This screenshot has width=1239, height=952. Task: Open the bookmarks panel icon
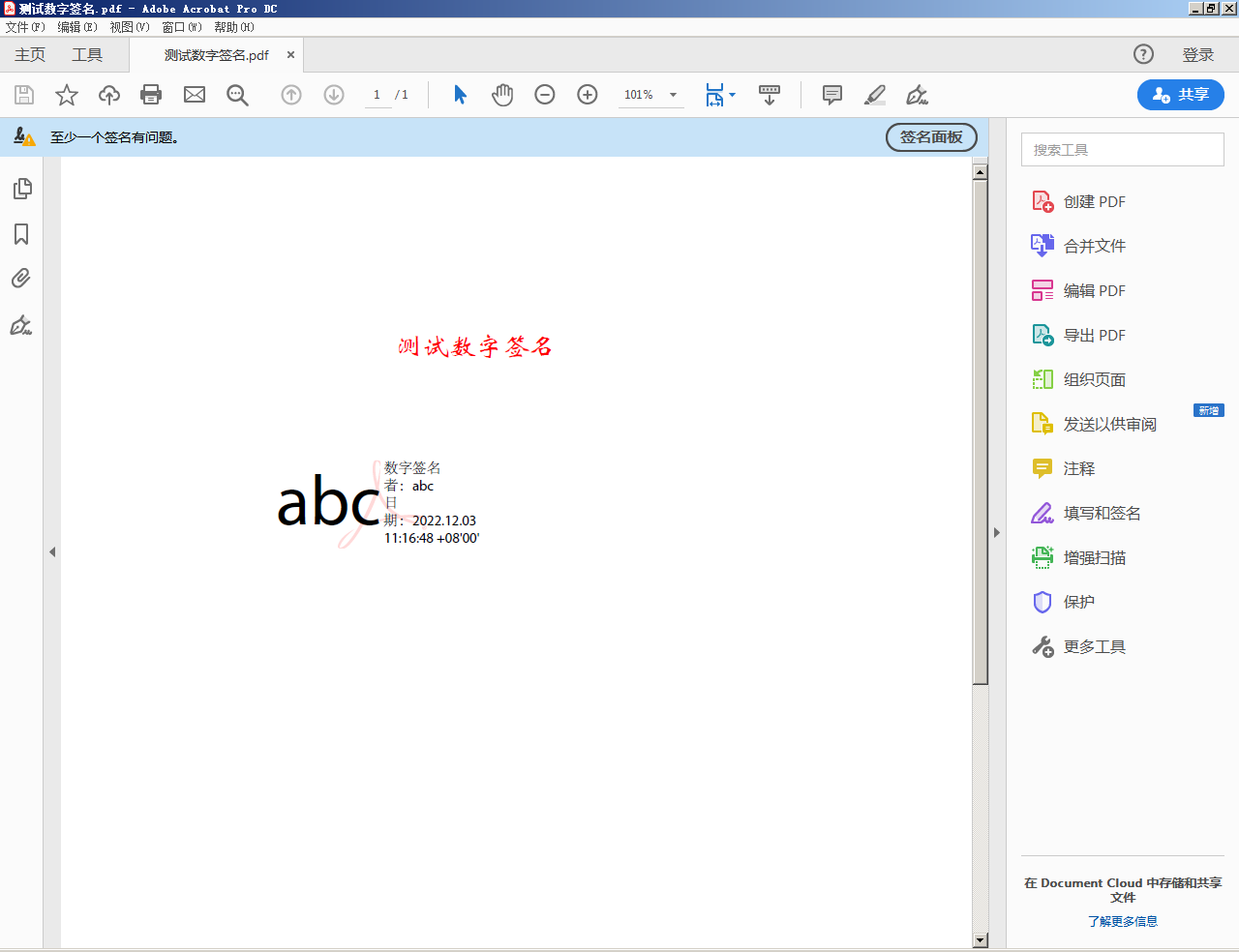coord(21,234)
